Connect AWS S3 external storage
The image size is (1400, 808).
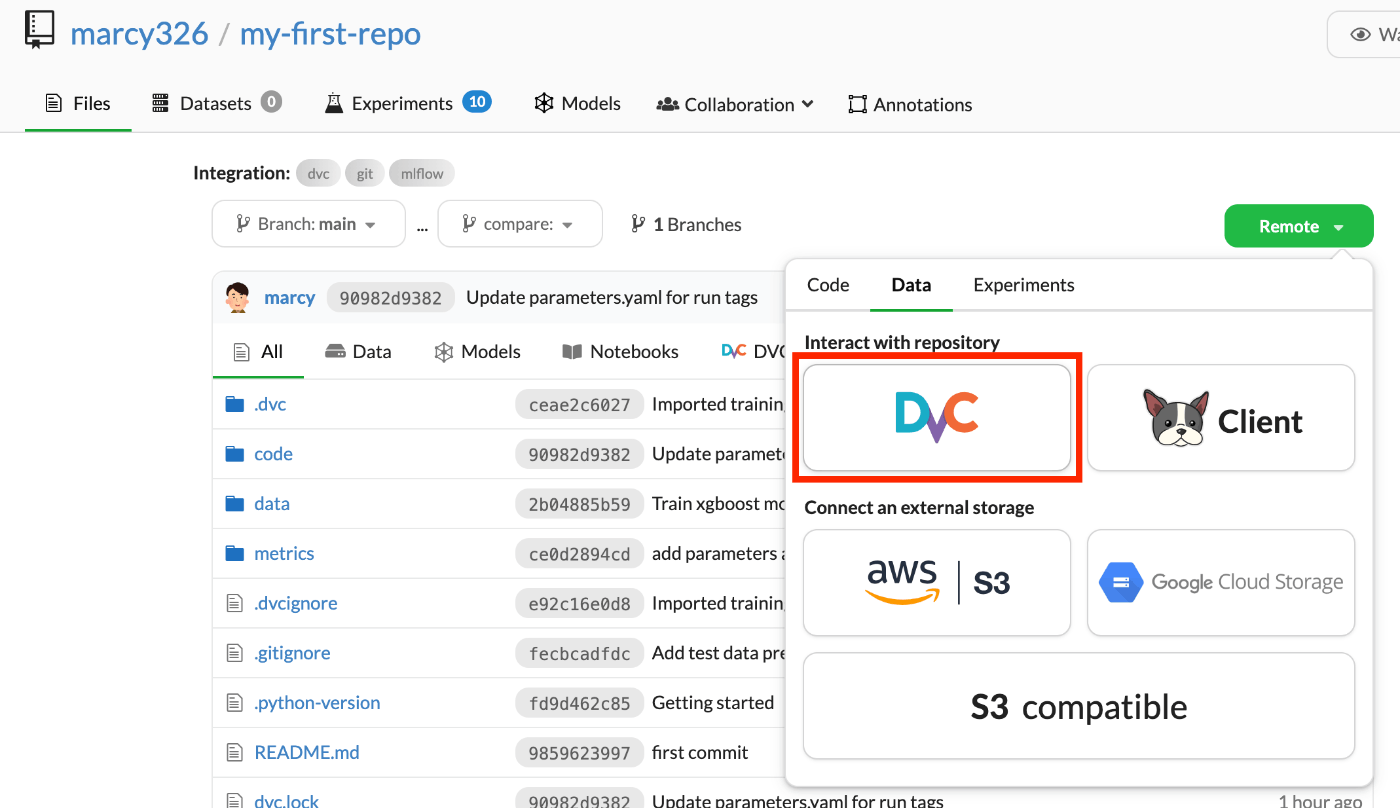click(937, 582)
